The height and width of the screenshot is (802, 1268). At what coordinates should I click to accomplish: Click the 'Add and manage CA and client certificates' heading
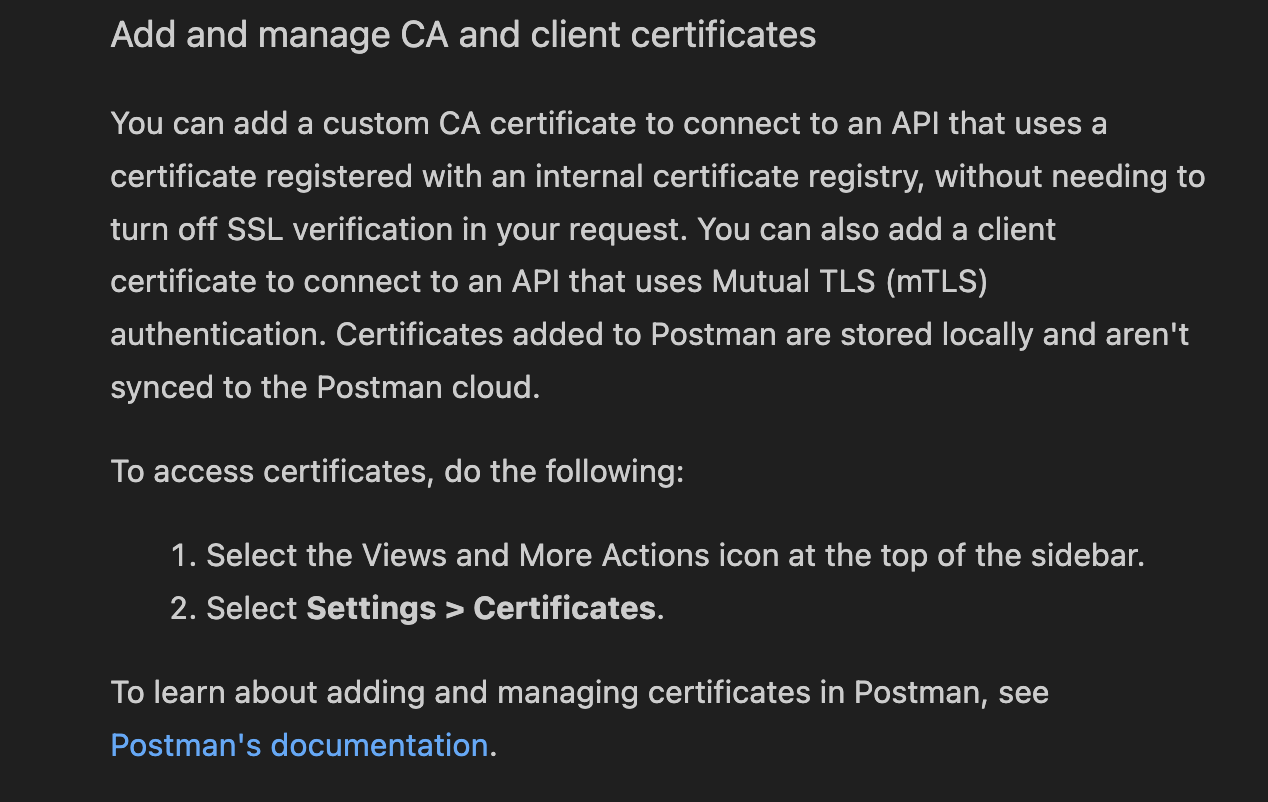(x=463, y=35)
